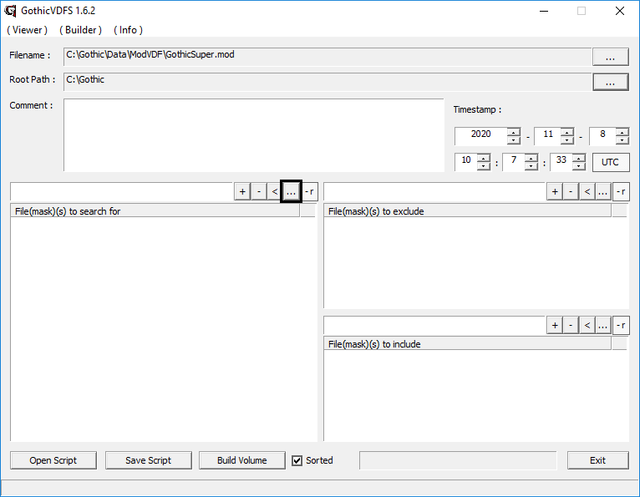Click the < button above exclude list
640x497 pixels.
[587, 191]
